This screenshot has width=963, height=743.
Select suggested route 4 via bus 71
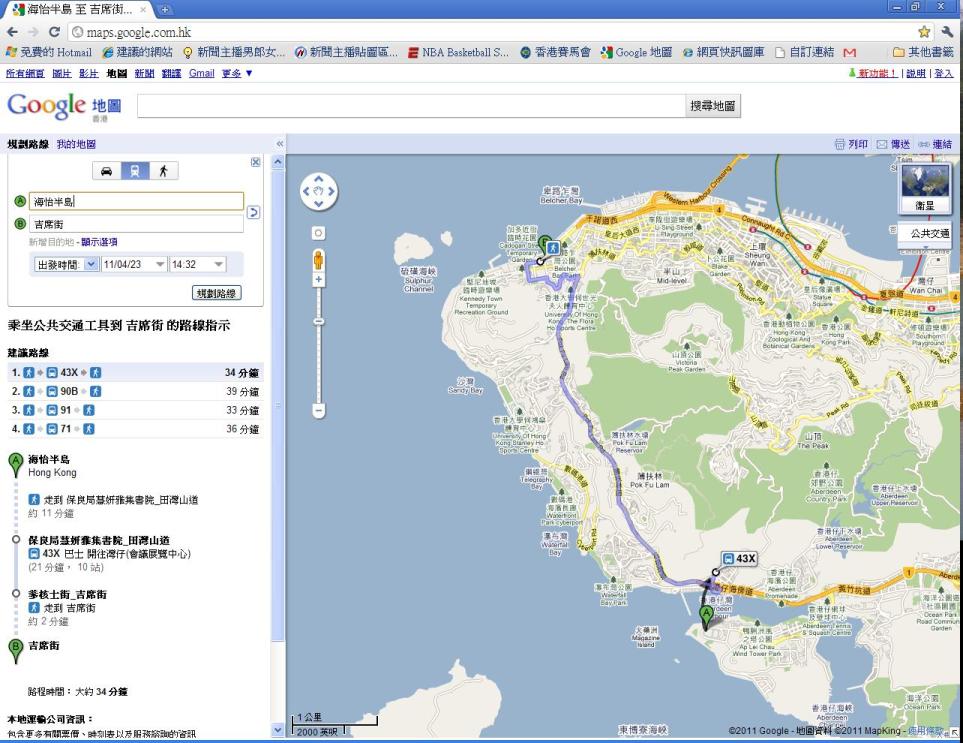click(x=135, y=429)
